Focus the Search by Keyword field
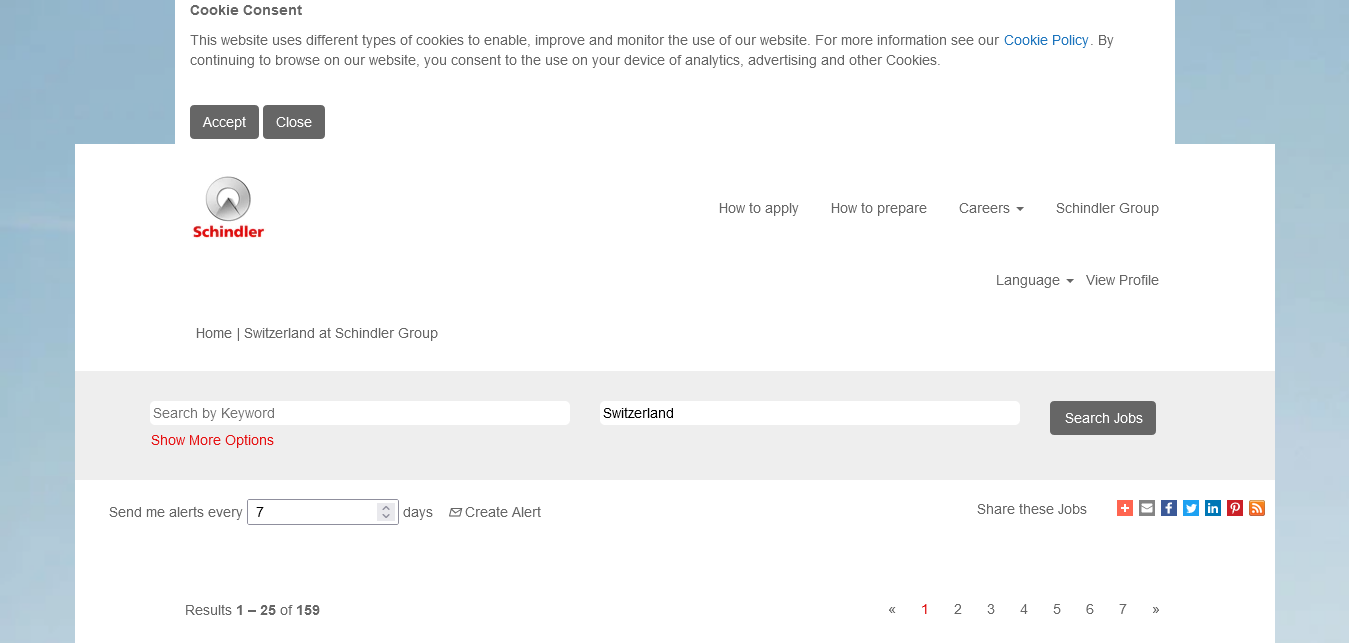Viewport: 1366px width, 643px height. (x=360, y=413)
